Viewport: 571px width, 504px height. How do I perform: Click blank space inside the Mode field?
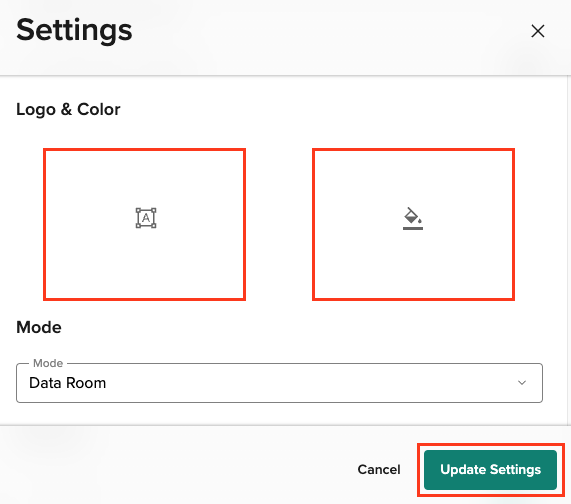tap(310, 383)
